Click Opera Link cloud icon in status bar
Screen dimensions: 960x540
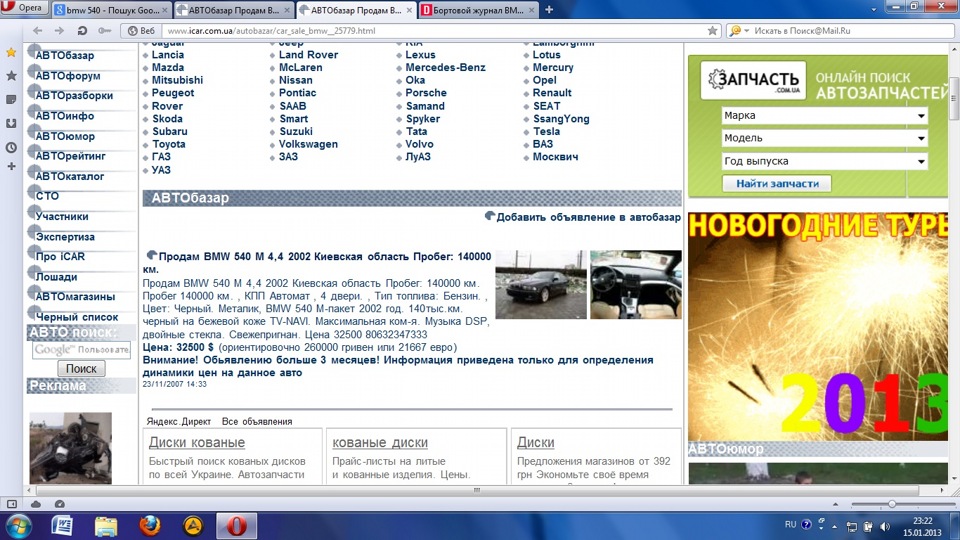[36, 504]
